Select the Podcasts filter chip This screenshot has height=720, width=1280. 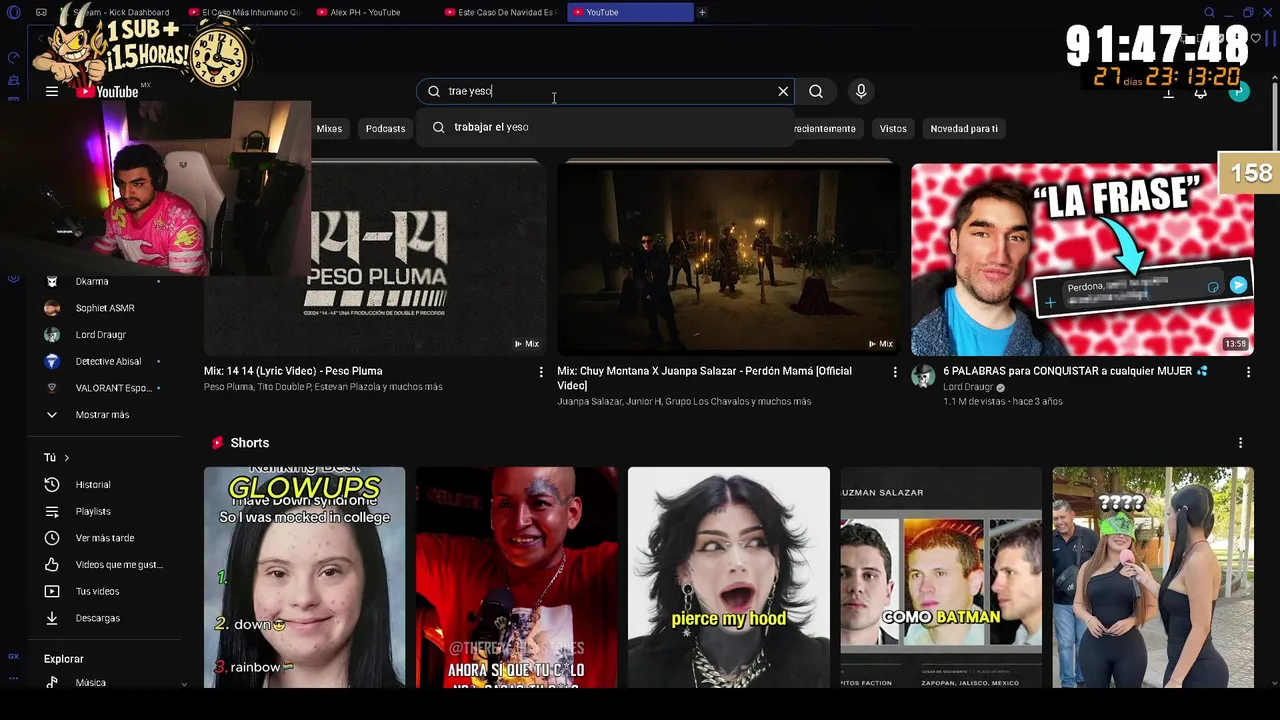pos(385,128)
